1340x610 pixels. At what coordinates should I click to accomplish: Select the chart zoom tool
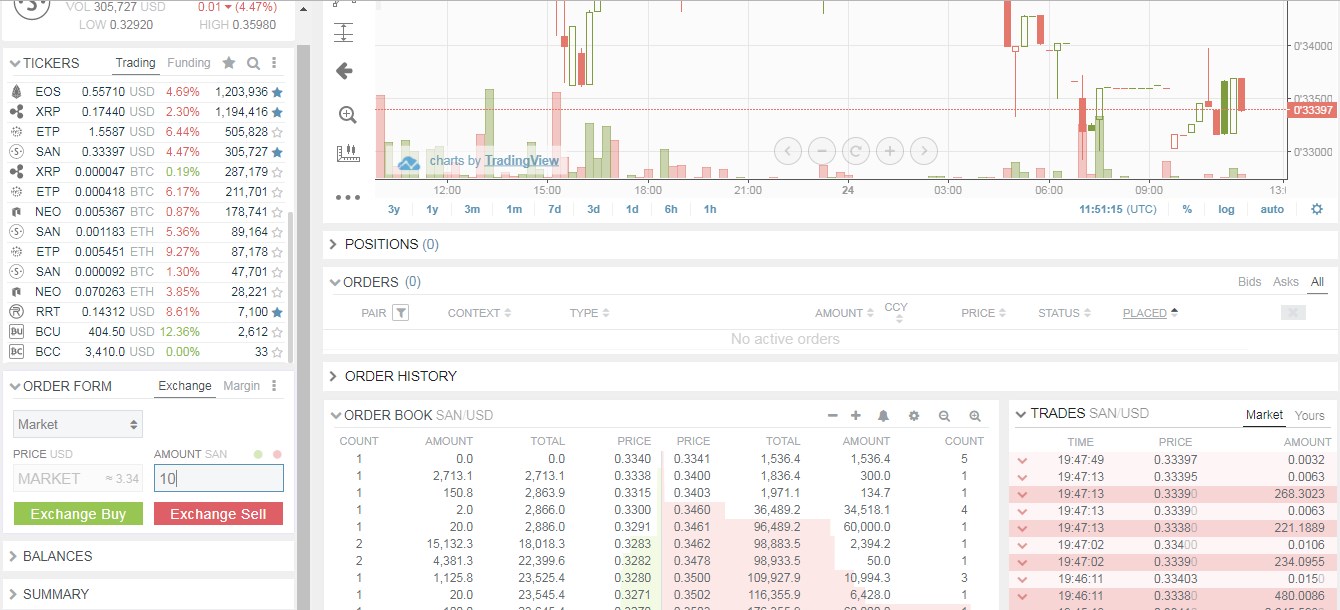(x=346, y=114)
